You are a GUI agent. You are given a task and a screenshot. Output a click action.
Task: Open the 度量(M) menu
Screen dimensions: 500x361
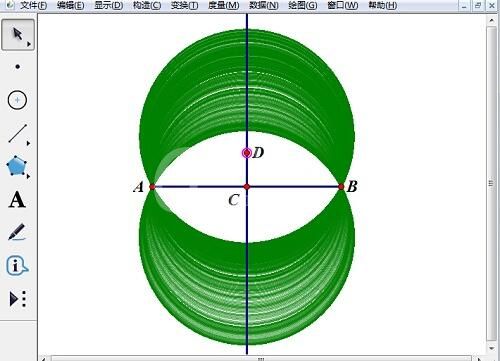tap(223, 5)
